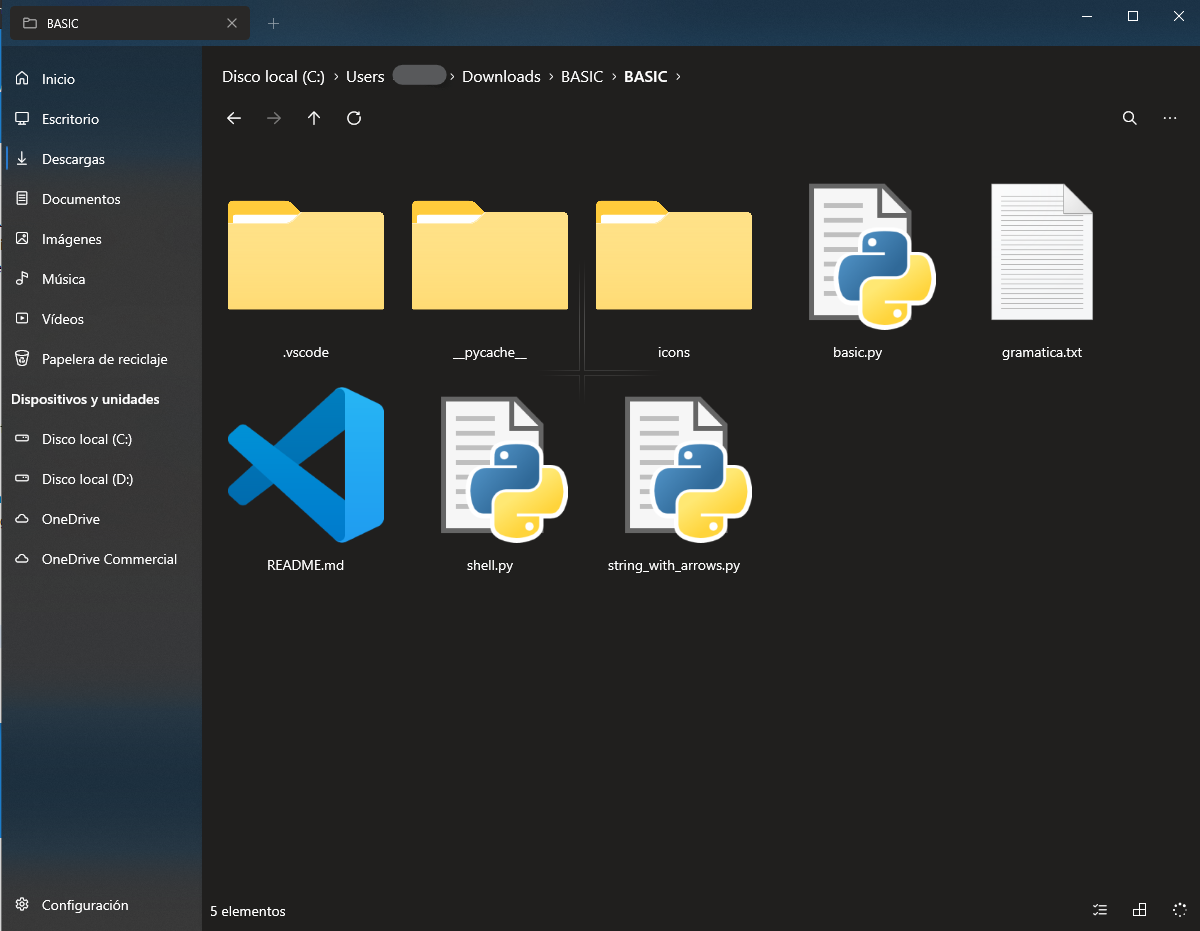1200x931 pixels.
Task: Refresh the current folder
Action: pos(354,118)
